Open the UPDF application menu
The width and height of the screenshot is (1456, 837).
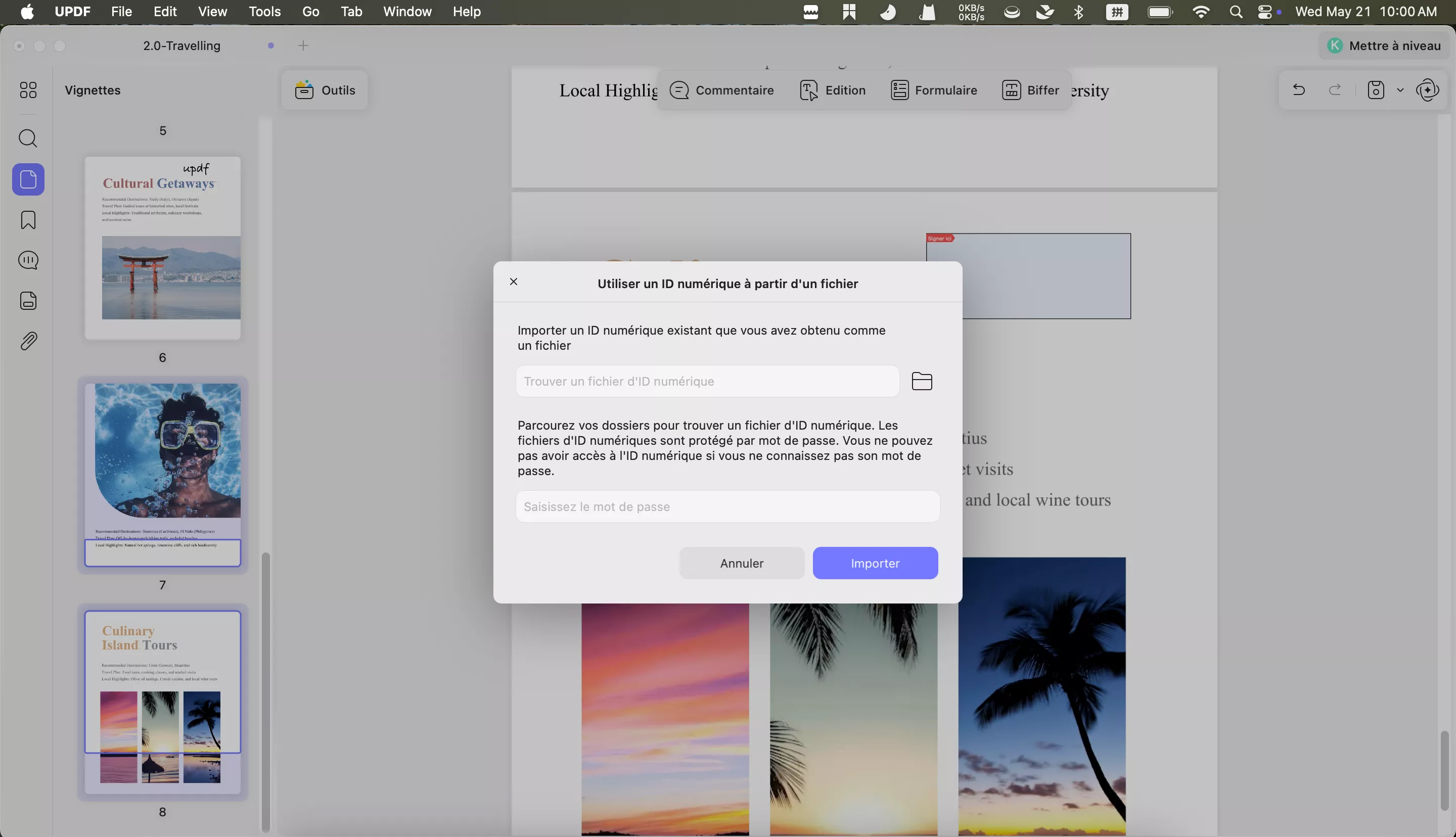tap(72, 12)
